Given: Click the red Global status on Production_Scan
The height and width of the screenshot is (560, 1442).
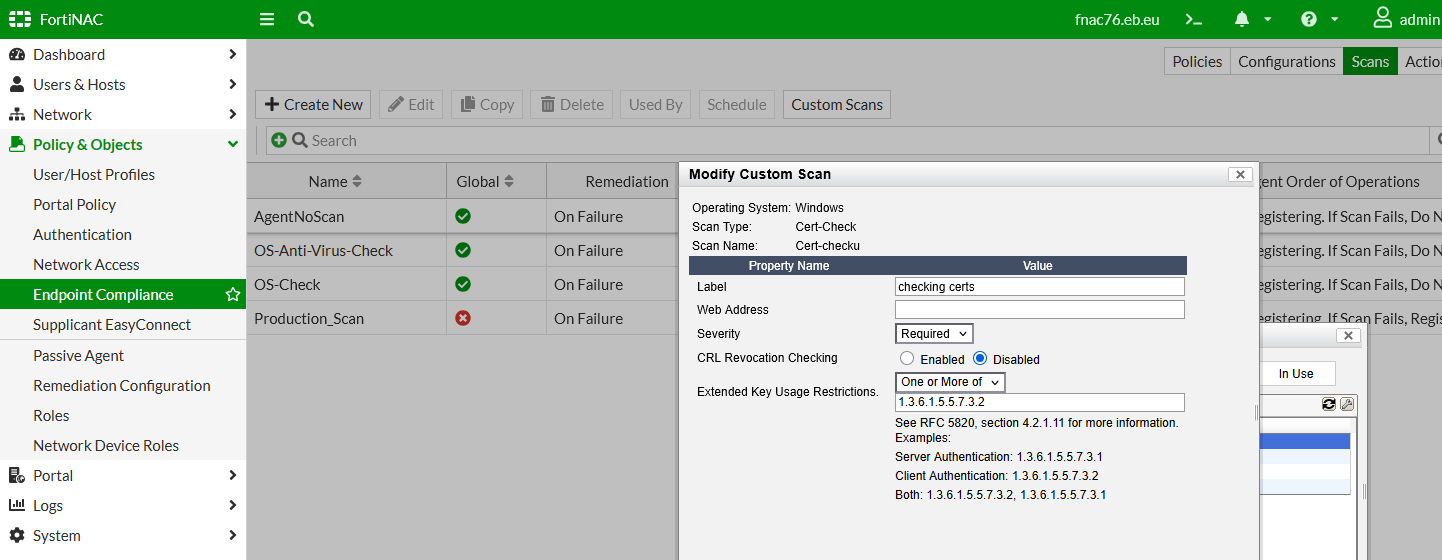Looking at the screenshot, I should (x=463, y=318).
